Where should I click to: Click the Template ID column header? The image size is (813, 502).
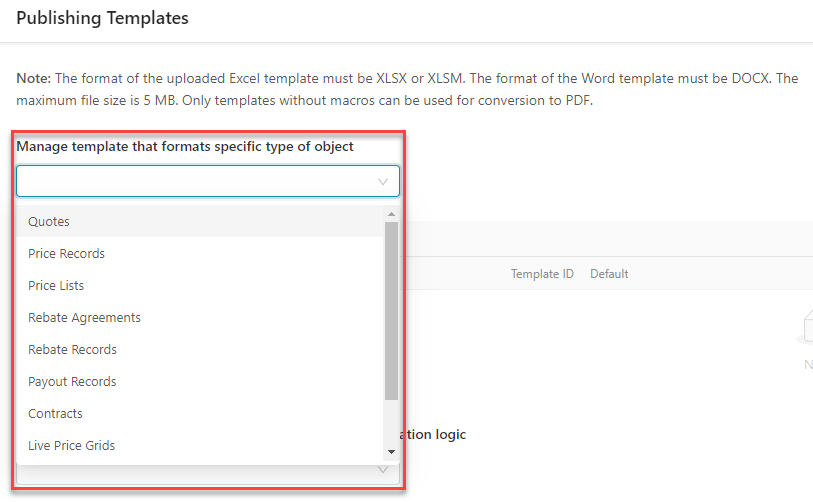[x=542, y=274]
